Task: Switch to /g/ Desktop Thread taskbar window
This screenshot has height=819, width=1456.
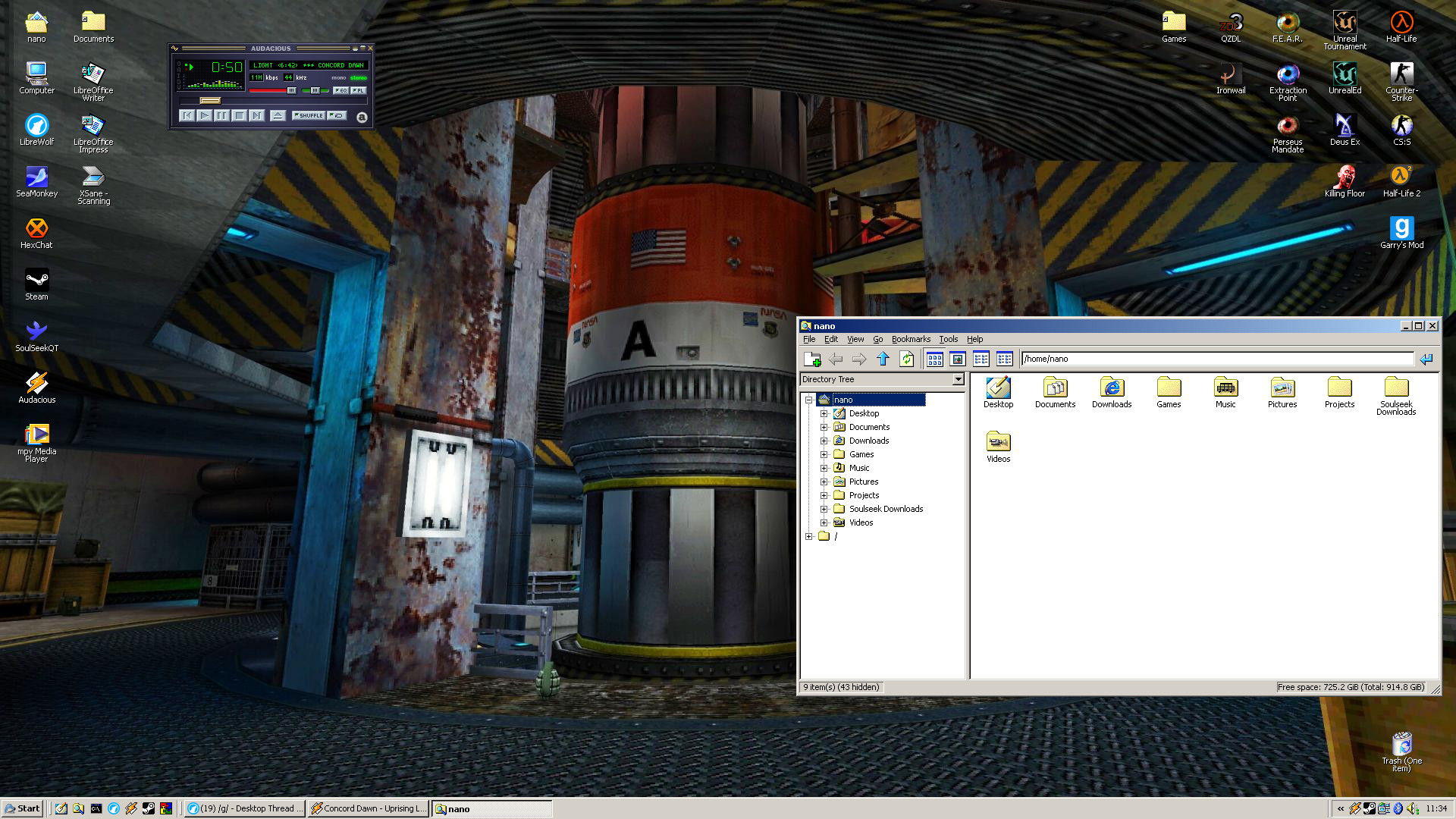Action: click(x=245, y=808)
